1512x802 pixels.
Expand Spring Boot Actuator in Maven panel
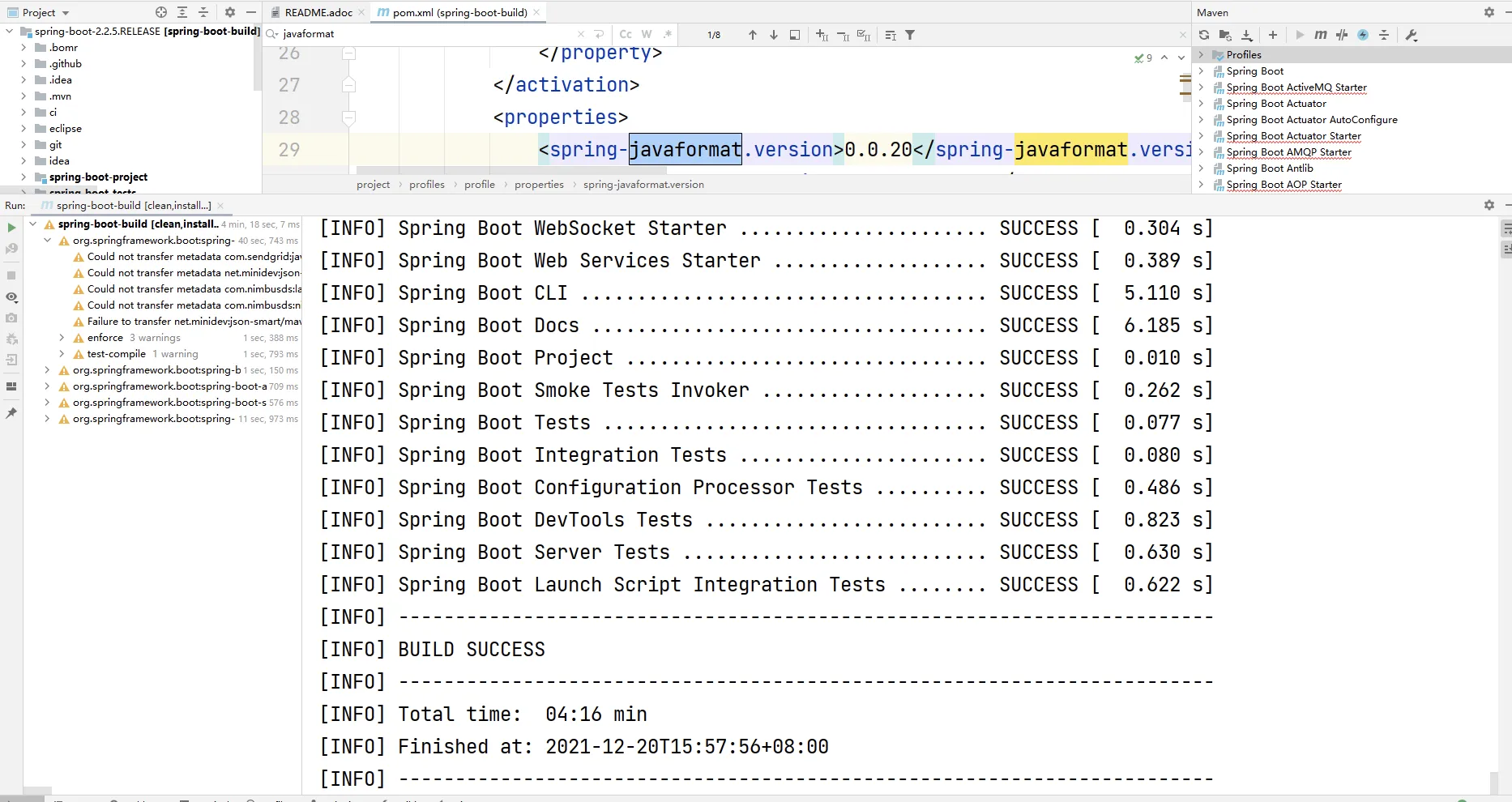[1202, 103]
